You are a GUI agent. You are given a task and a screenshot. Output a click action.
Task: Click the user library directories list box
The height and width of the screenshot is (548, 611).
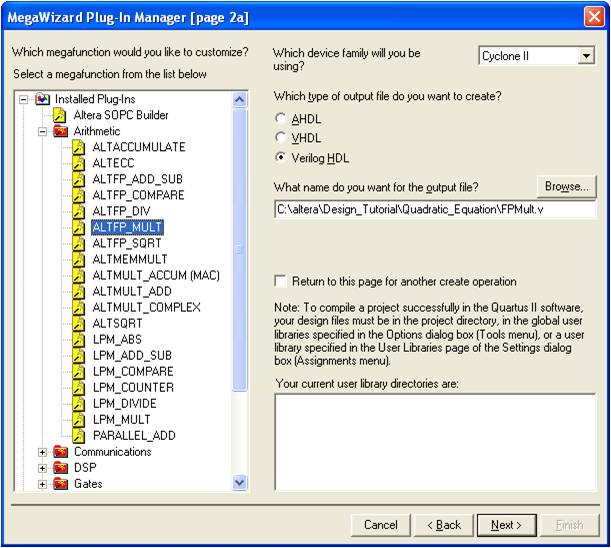[435, 442]
